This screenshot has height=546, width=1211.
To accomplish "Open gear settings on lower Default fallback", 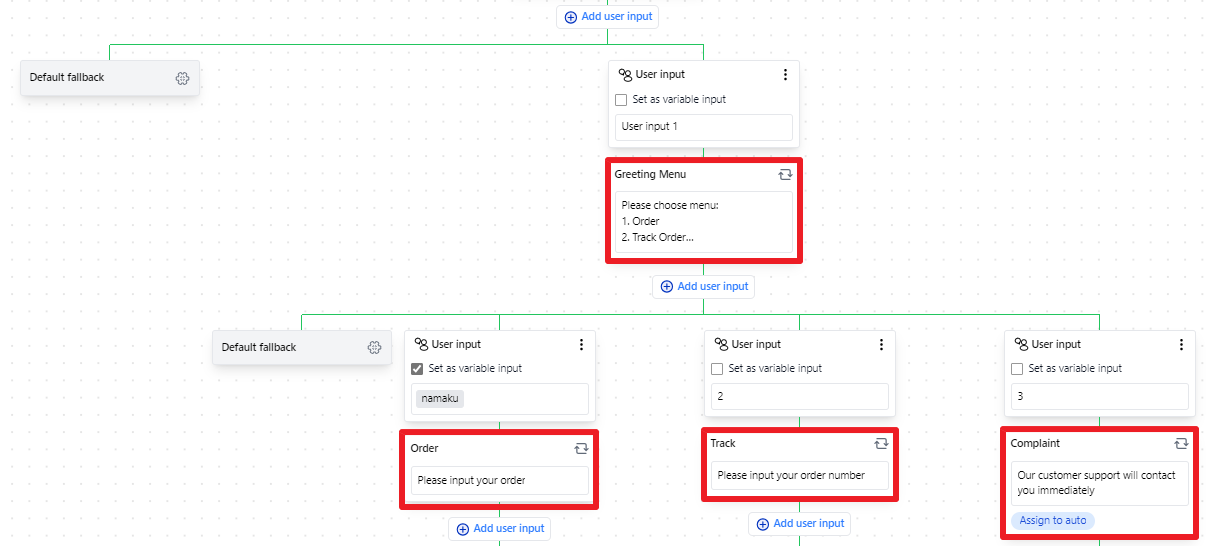I will pyautogui.click(x=374, y=348).
